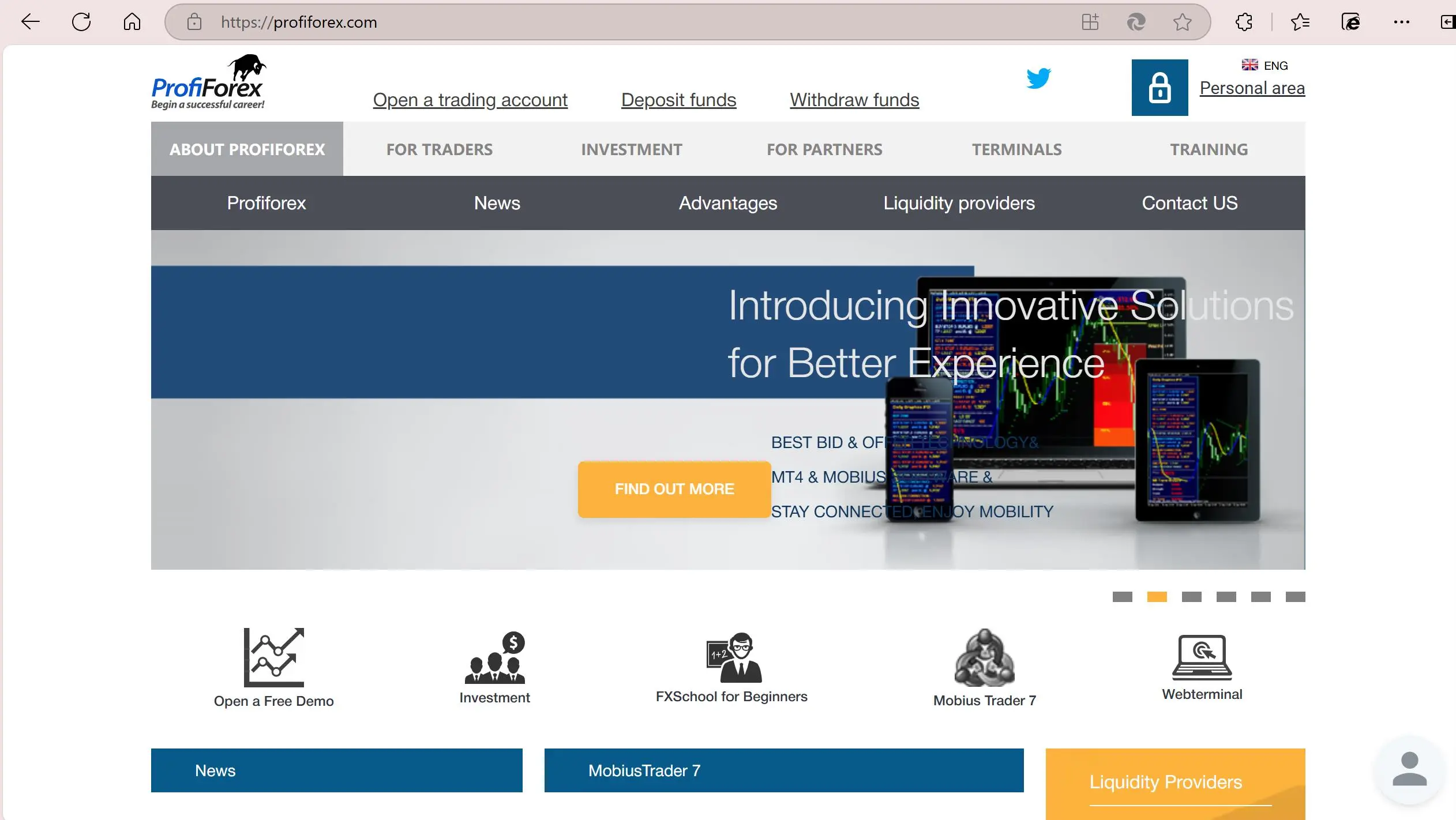This screenshot has height=820, width=1456.
Task: Open the Liquidity Providers orange panel
Action: coord(1176,784)
